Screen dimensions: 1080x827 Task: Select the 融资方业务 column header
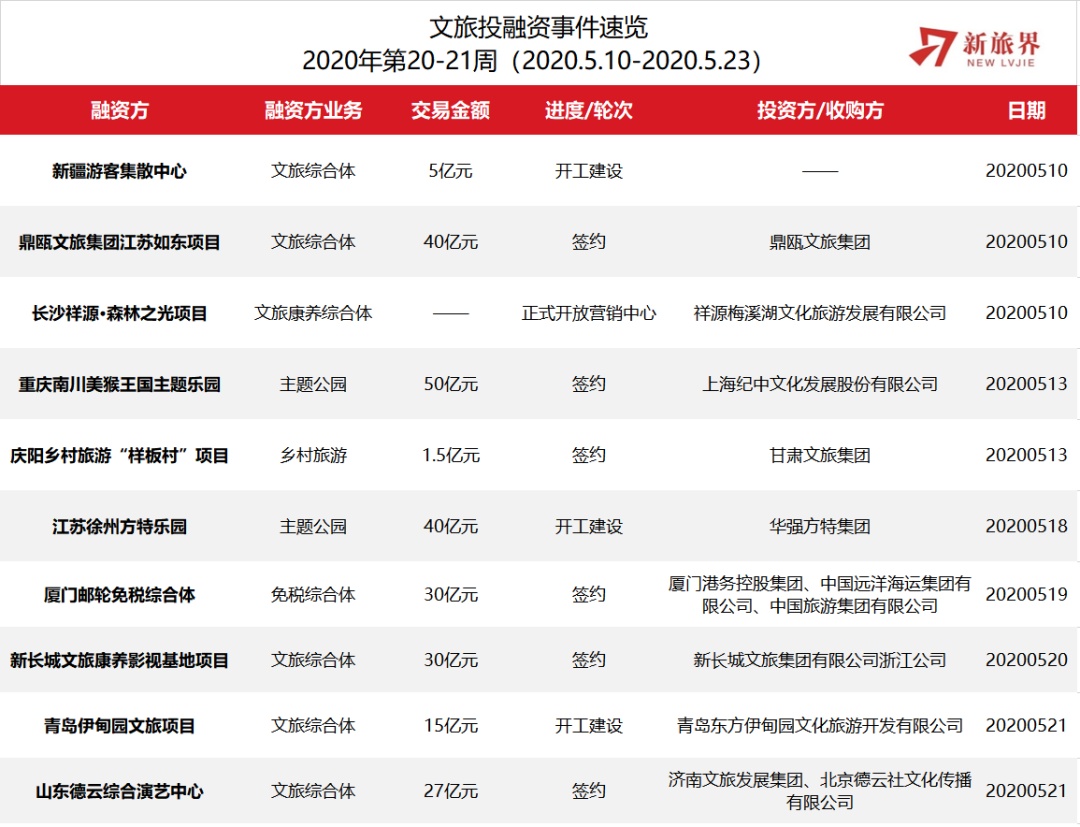(x=313, y=110)
